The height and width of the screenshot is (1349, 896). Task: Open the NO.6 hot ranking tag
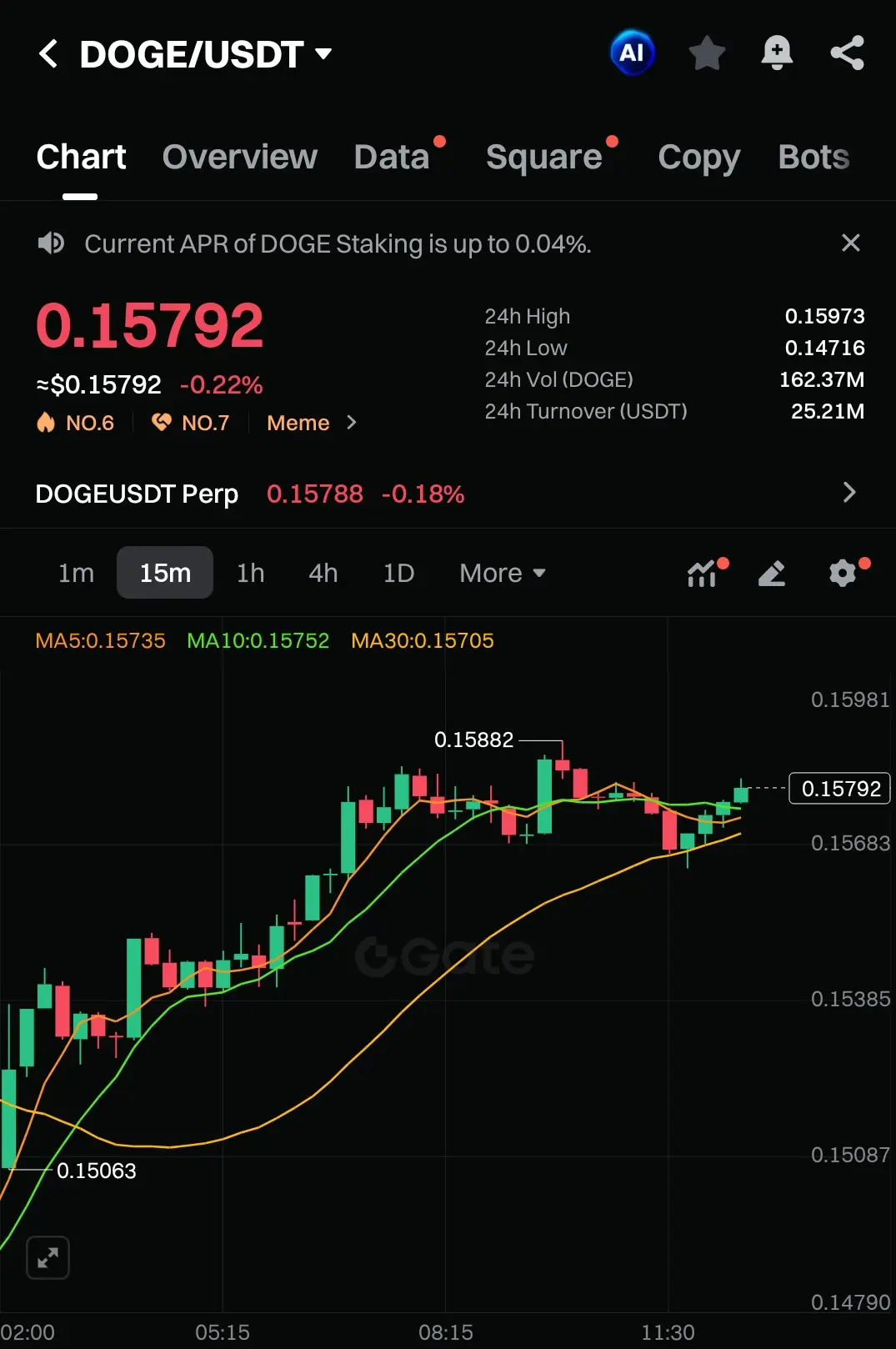tap(75, 423)
